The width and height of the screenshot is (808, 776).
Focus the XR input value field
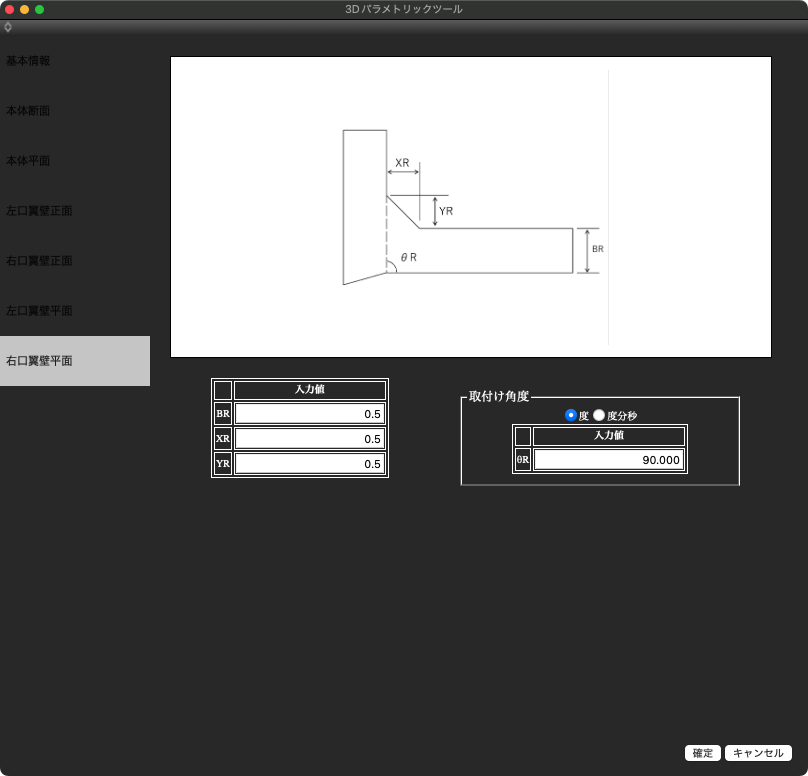click(x=310, y=439)
